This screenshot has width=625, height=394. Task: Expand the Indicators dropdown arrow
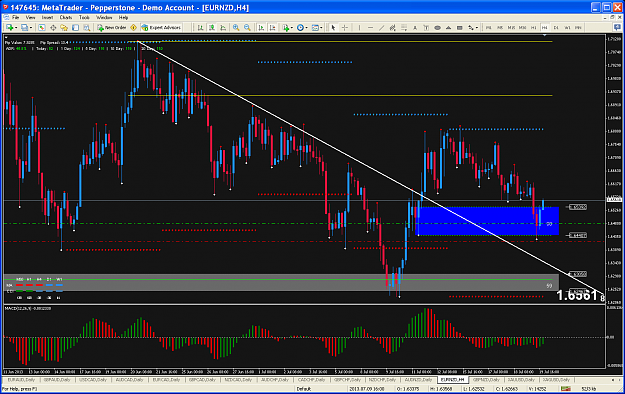tap(292, 28)
